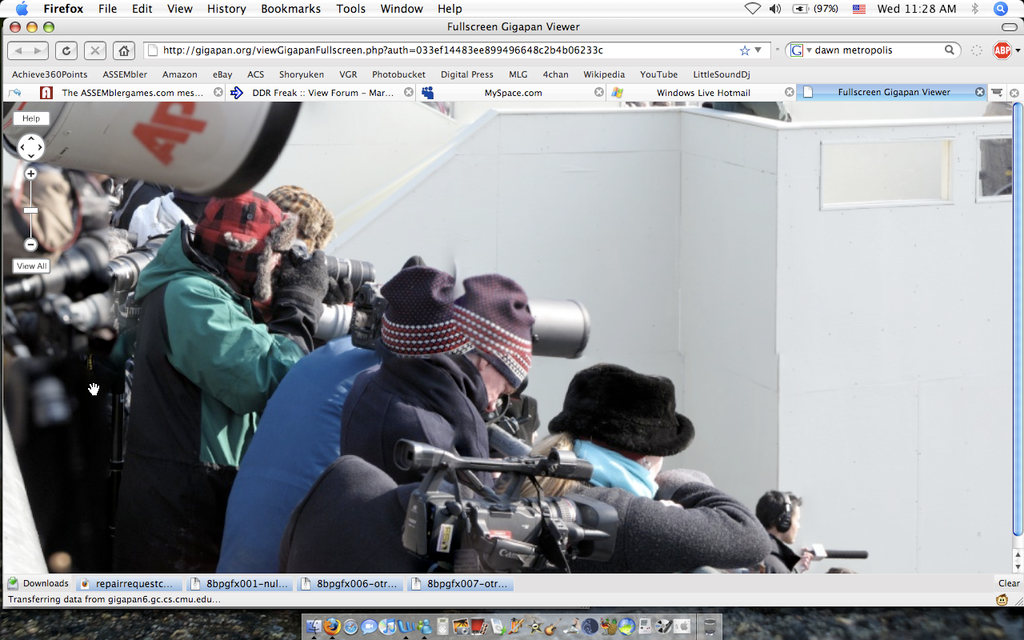Image resolution: width=1024 pixels, height=640 pixels.
Task: Click the Reload page button
Action: 66,50
